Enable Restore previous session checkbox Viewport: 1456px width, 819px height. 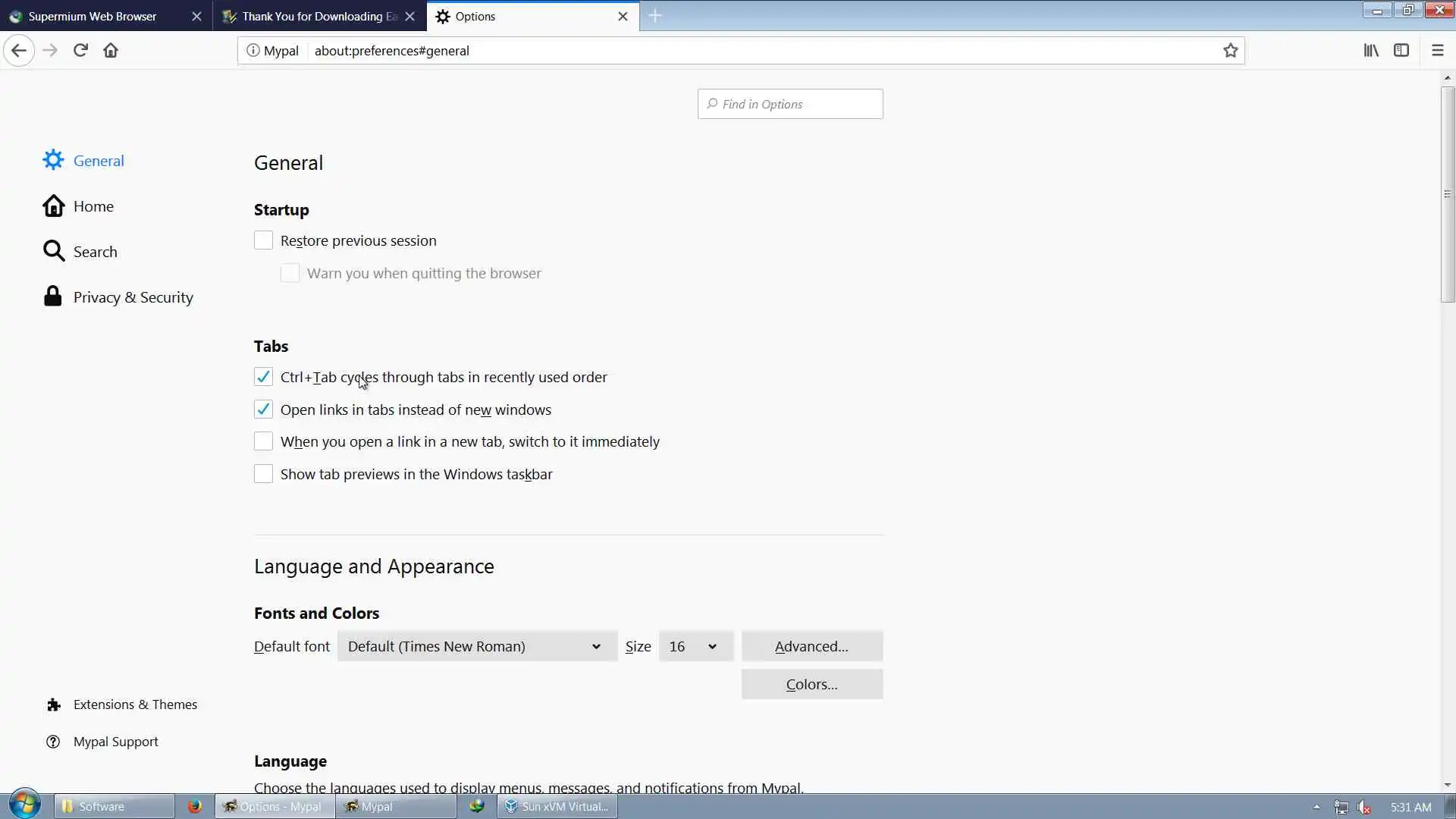[x=263, y=240]
